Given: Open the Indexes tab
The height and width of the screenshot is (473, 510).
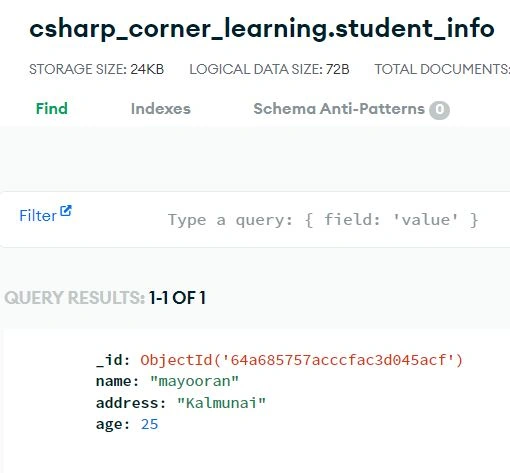Looking at the screenshot, I should (x=161, y=109).
